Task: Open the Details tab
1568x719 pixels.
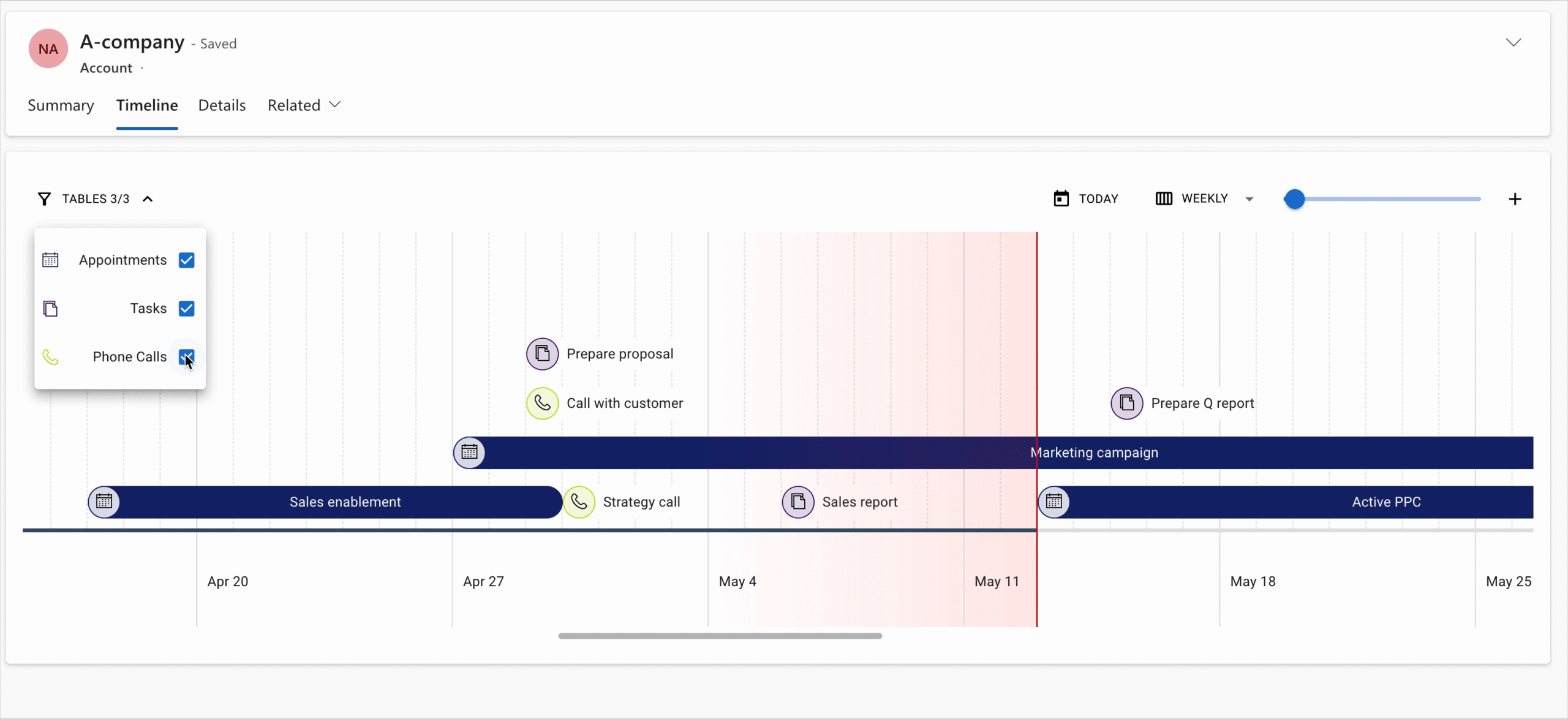Action: (222, 105)
